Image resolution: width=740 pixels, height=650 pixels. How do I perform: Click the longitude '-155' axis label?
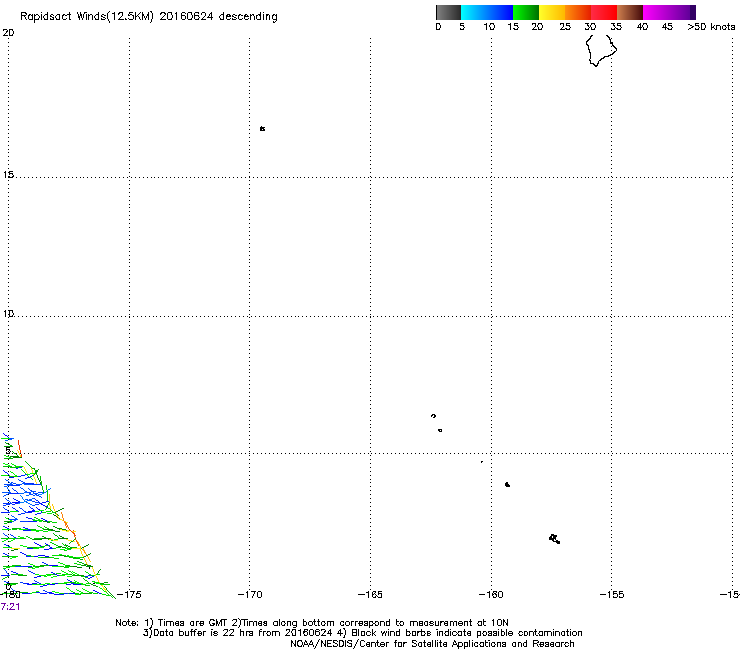pos(612,594)
